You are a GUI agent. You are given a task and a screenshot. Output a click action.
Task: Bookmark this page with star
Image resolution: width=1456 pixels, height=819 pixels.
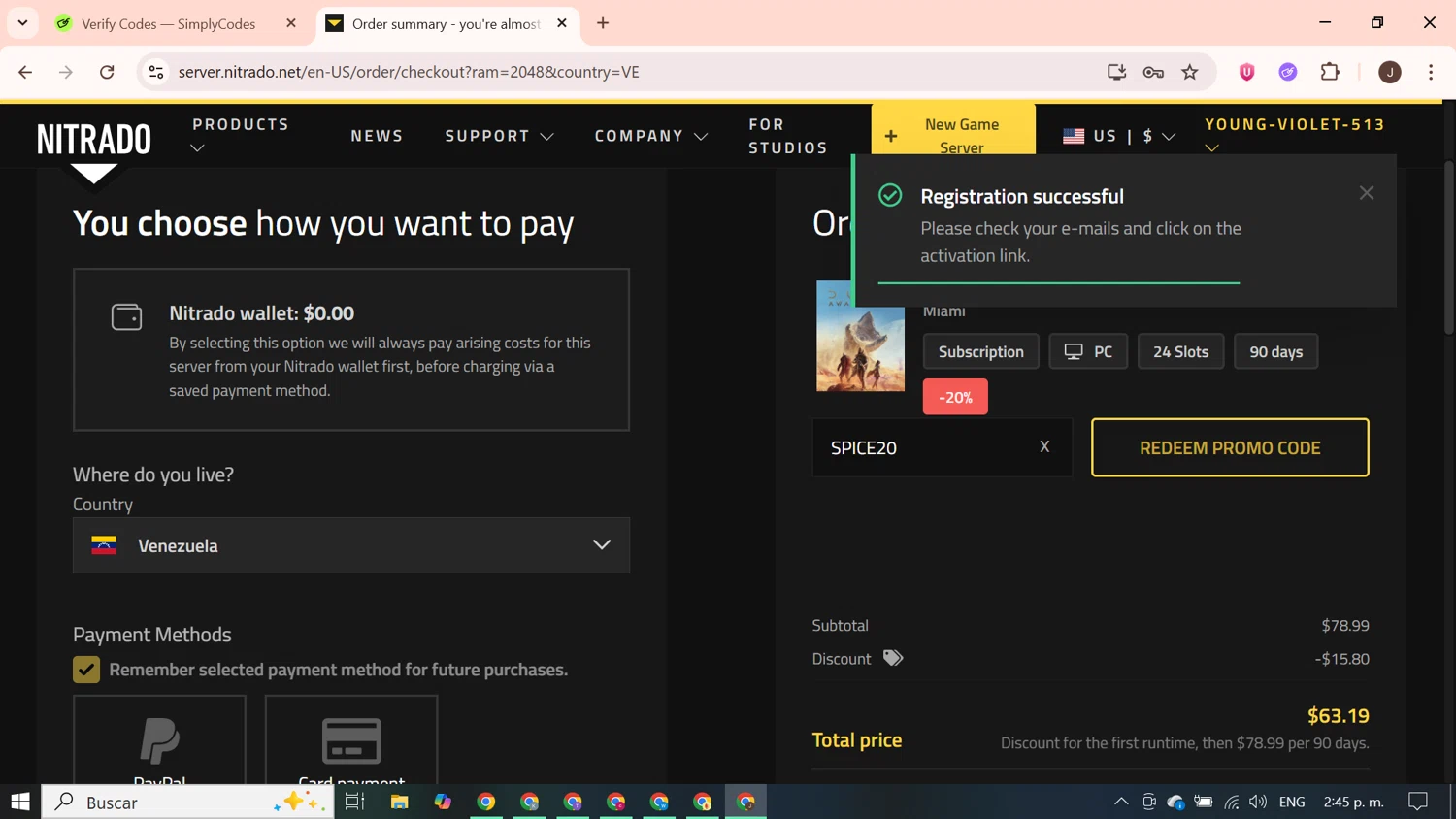1190,72
